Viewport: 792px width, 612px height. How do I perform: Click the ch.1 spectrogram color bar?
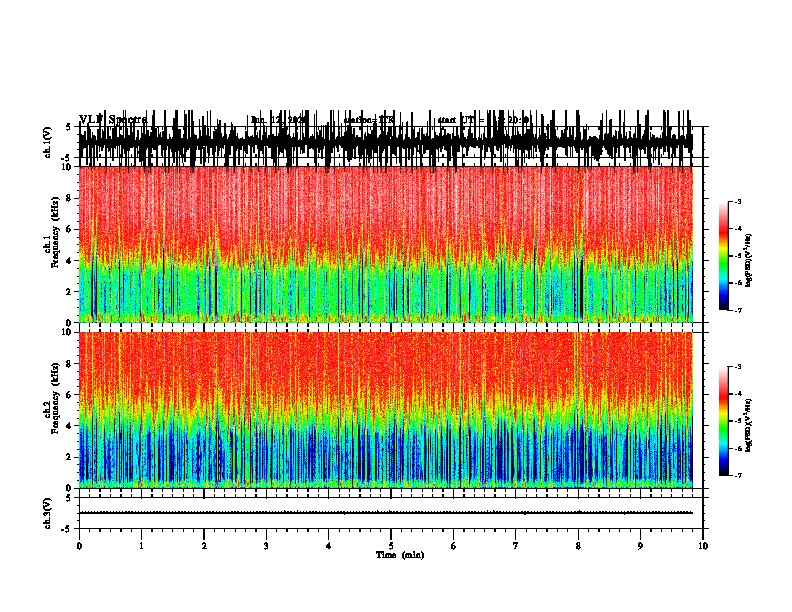point(723,256)
